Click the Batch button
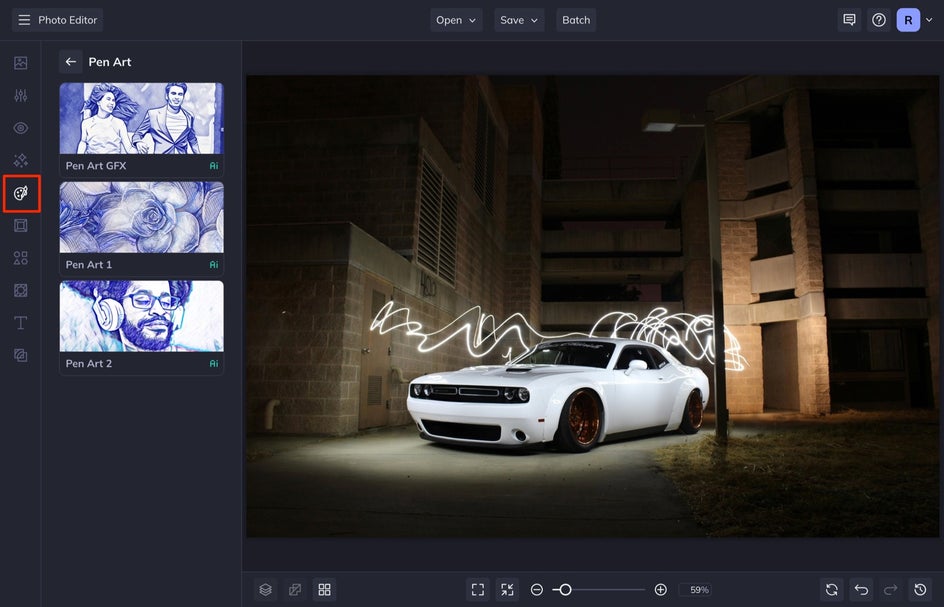944x607 pixels. [576, 20]
